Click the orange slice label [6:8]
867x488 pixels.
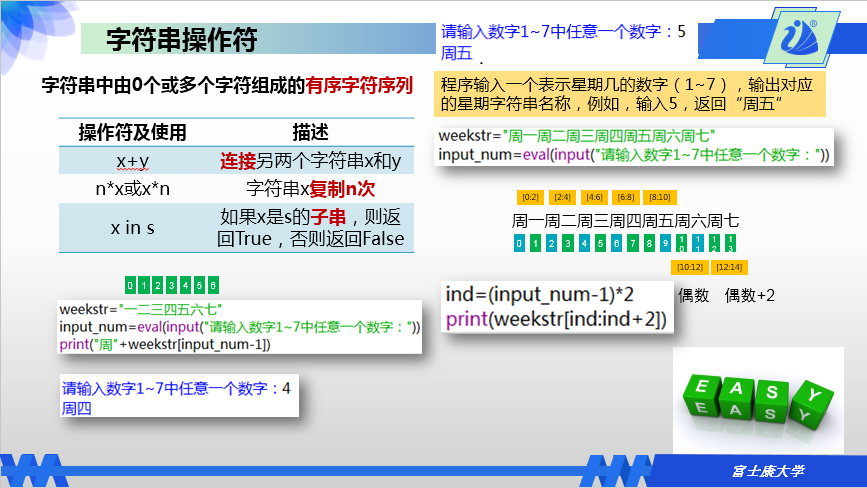[x=626, y=197]
